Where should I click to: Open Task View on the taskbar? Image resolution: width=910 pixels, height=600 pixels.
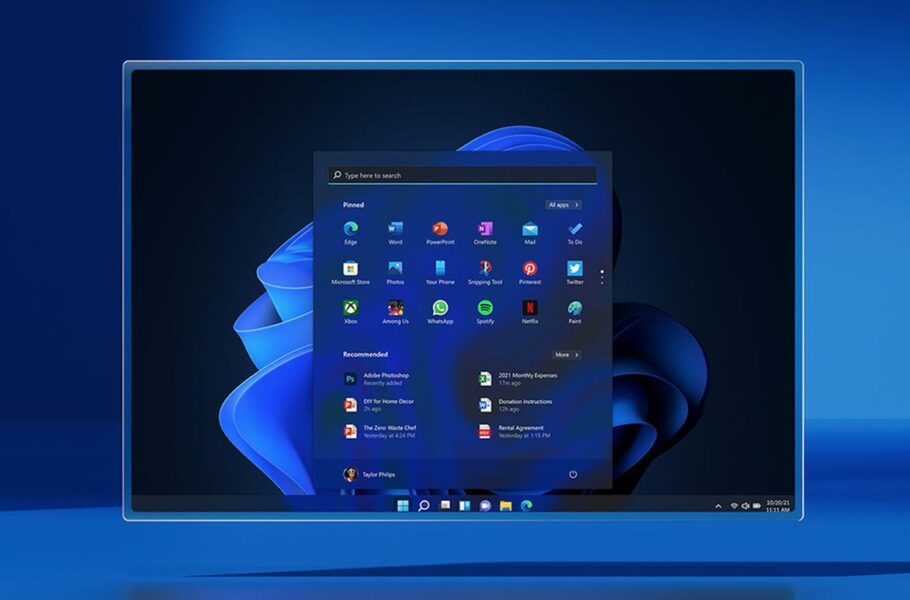[445, 505]
